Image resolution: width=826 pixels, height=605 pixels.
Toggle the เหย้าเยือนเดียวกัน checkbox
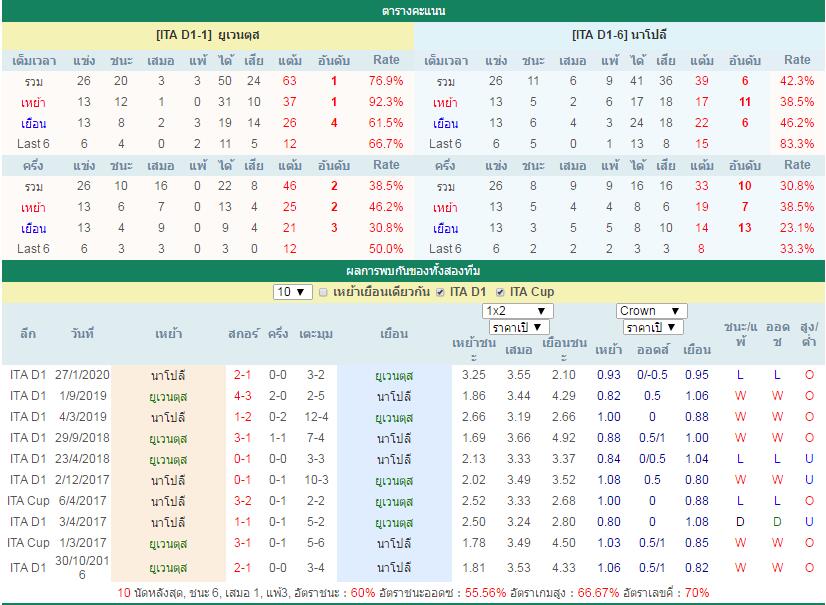pos(323,292)
